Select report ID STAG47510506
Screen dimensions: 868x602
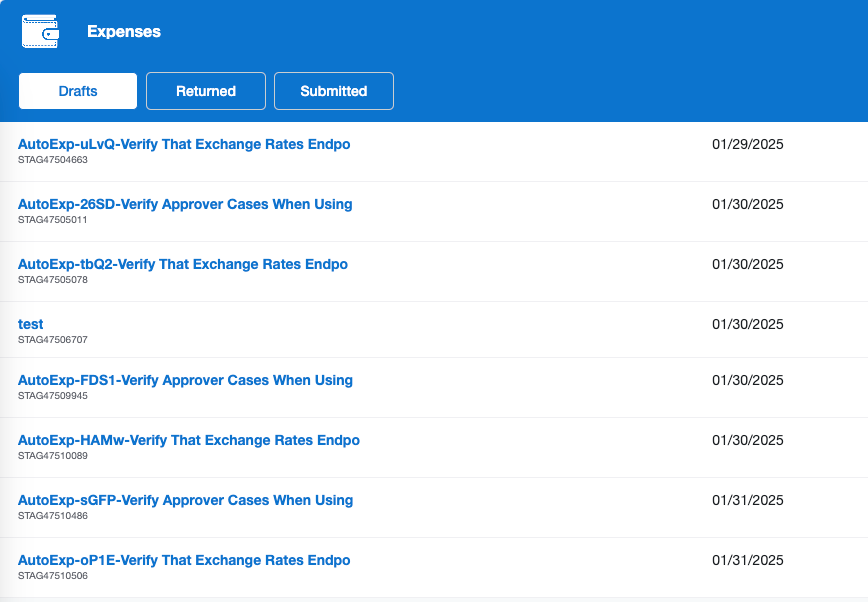click(53, 575)
